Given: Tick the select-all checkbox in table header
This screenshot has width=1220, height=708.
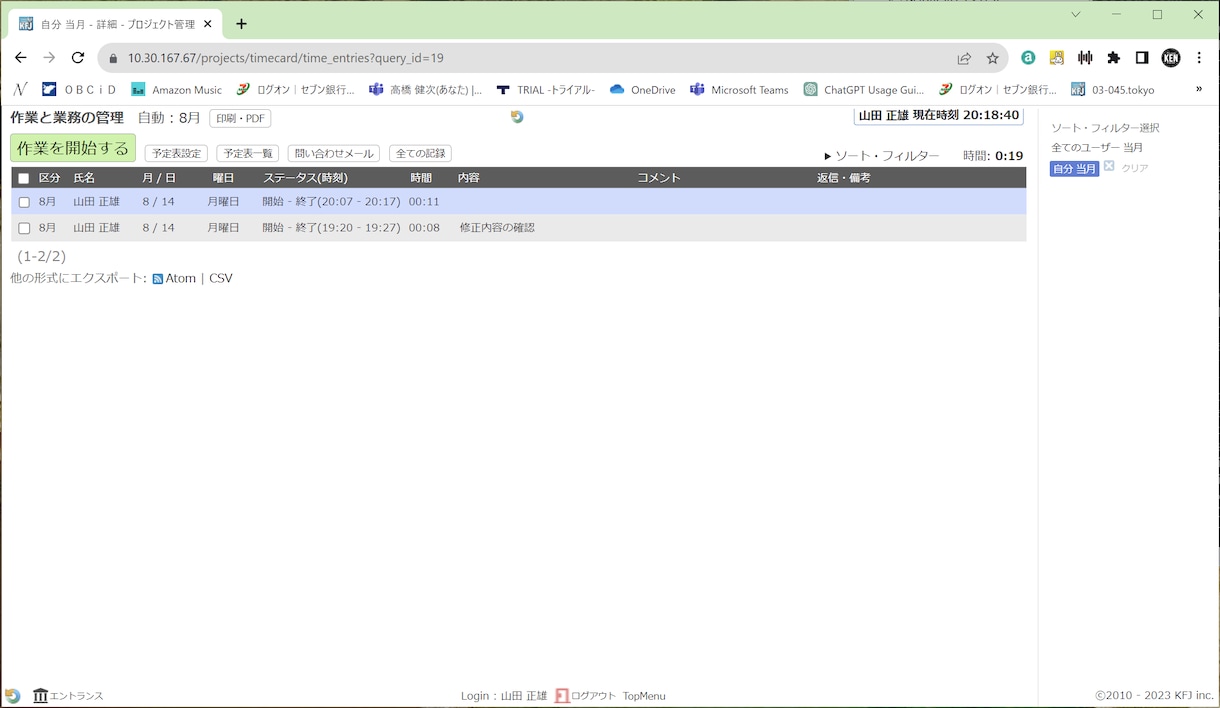Looking at the screenshot, I should [x=24, y=179].
